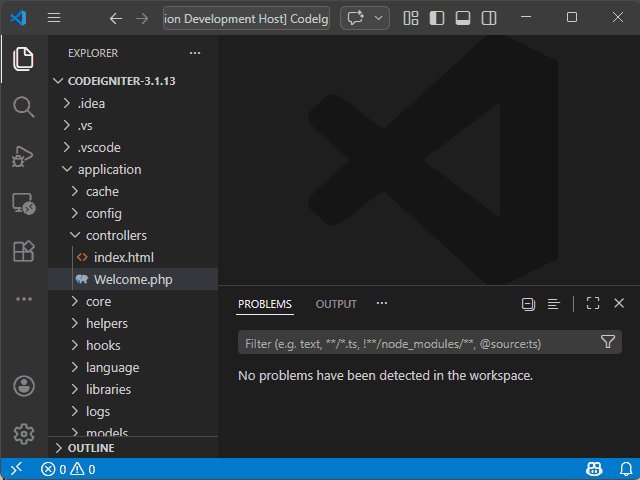View problems as table

tap(553, 304)
